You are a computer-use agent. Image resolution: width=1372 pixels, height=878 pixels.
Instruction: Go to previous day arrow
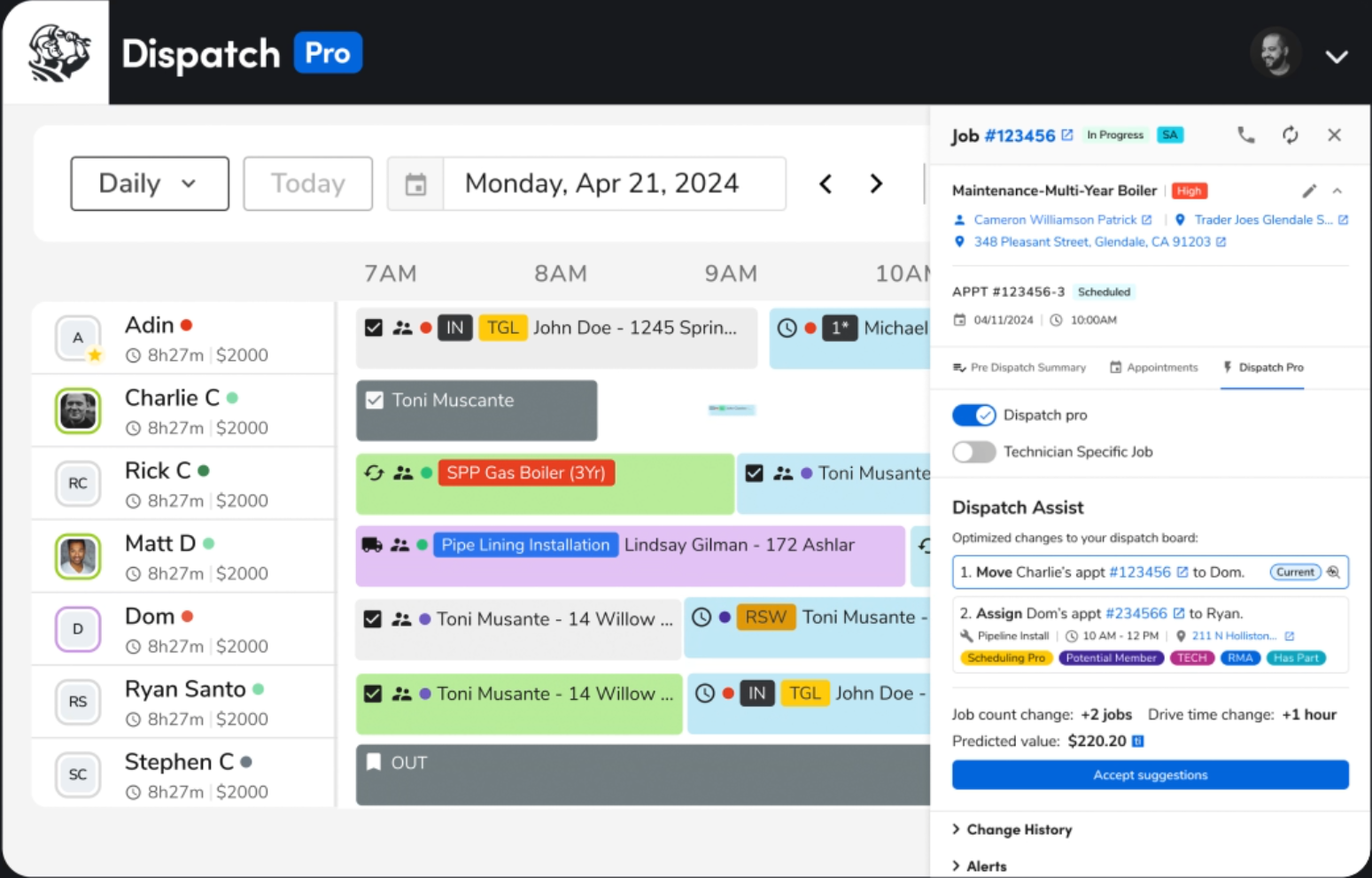(826, 183)
